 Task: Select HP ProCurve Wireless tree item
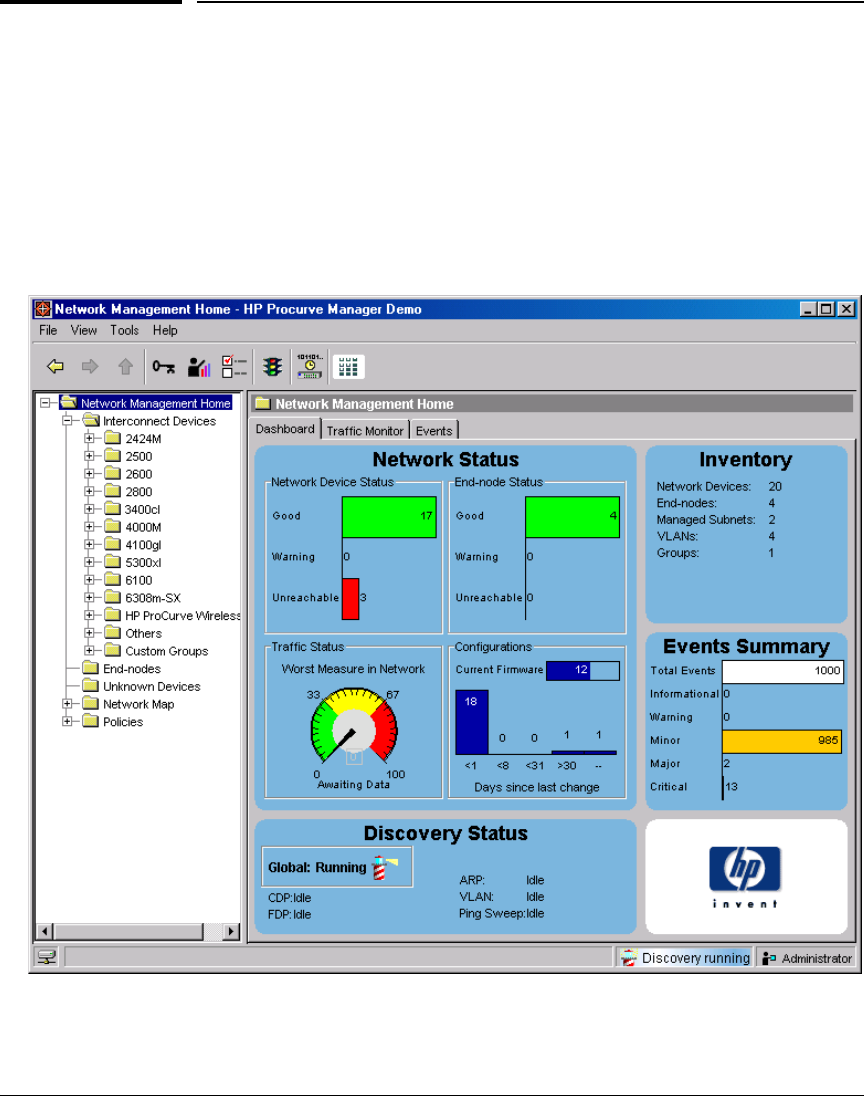(x=182, y=615)
